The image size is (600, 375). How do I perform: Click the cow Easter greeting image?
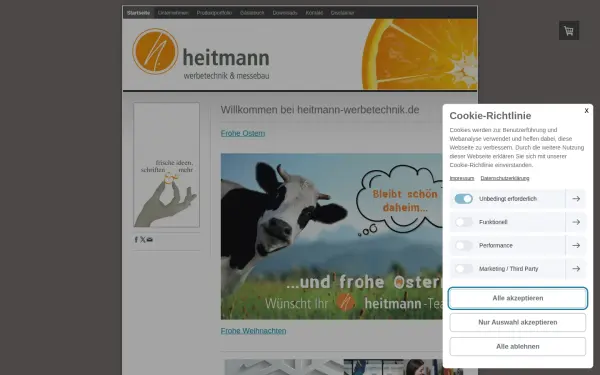click(332, 236)
